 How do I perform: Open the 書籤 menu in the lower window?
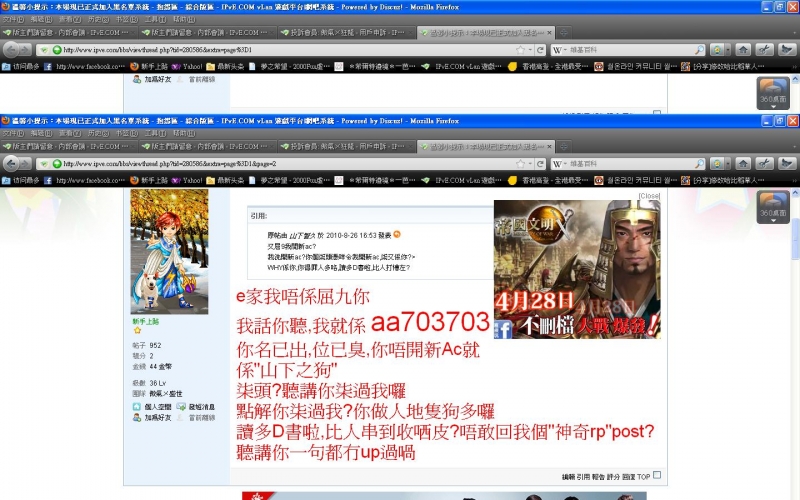(x=127, y=133)
